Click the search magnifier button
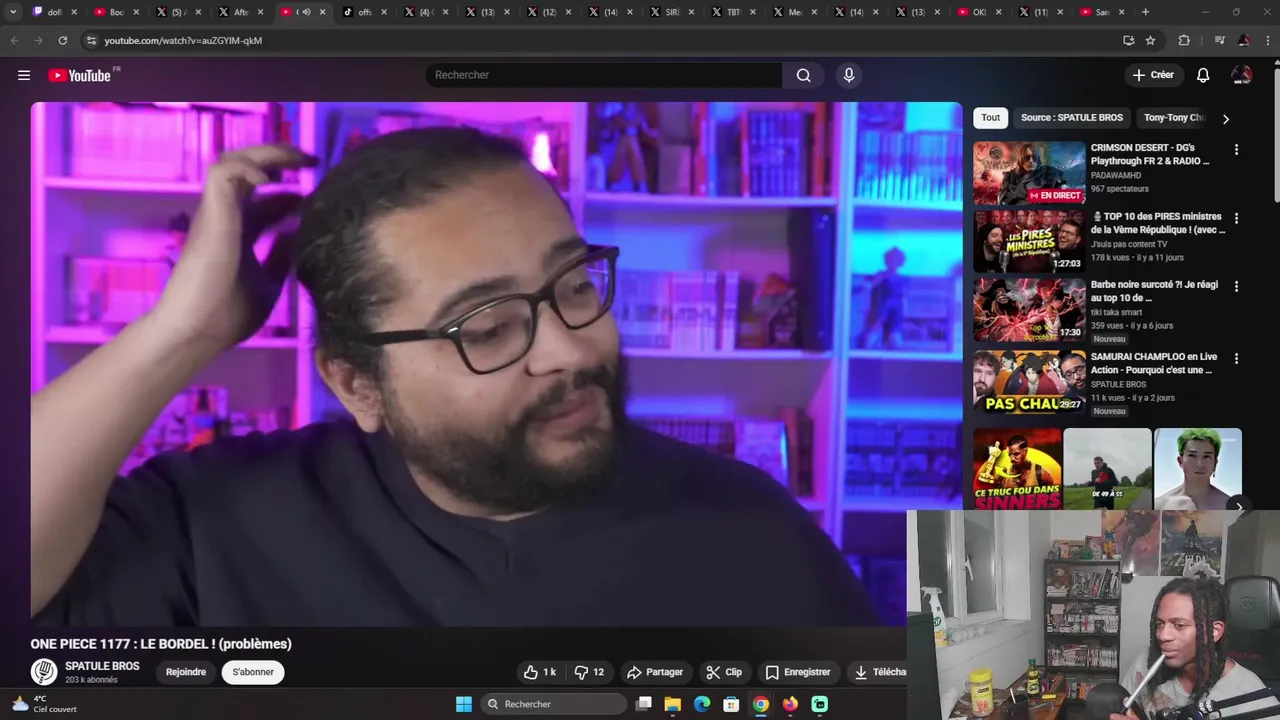1280x720 pixels. (x=804, y=75)
